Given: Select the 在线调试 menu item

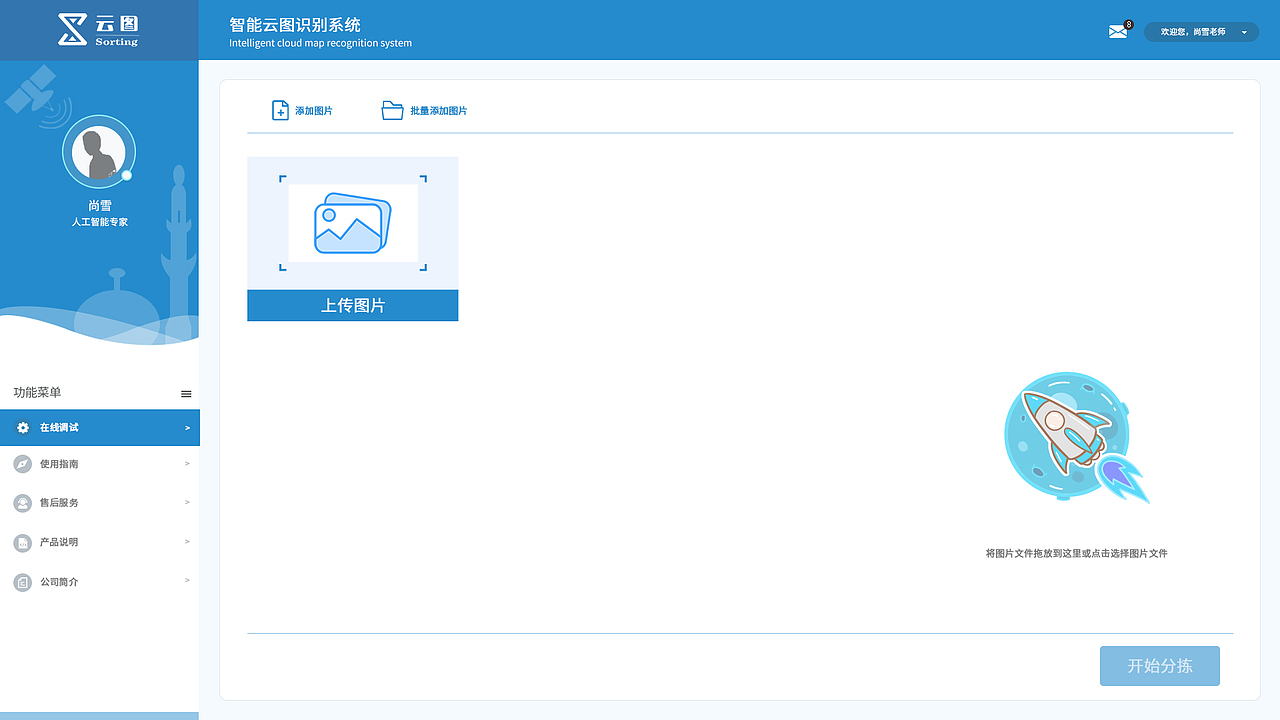Looking at the screenshot, I should 99,428.
